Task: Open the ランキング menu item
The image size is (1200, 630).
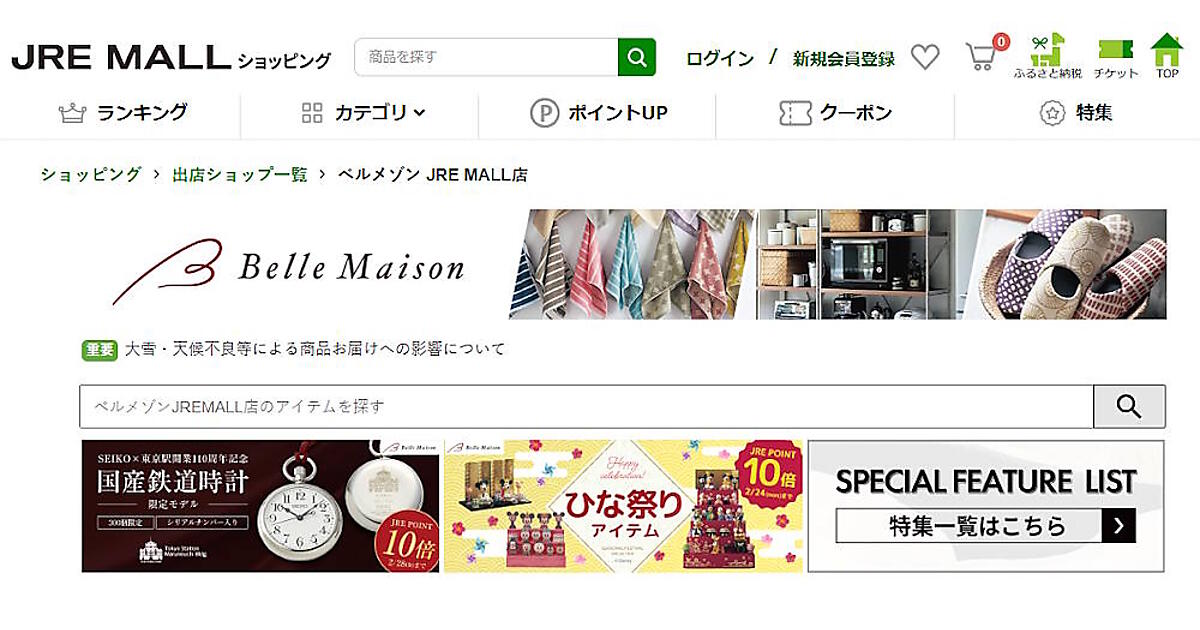Action: [x=124, y=113]
